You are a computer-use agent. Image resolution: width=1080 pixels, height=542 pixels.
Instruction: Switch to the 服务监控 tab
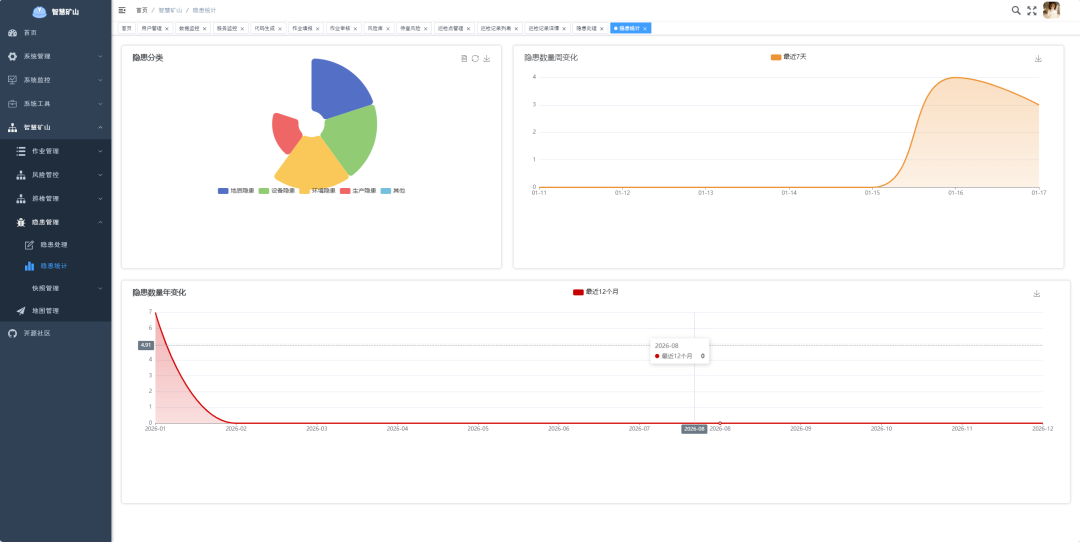coord(230,29)
